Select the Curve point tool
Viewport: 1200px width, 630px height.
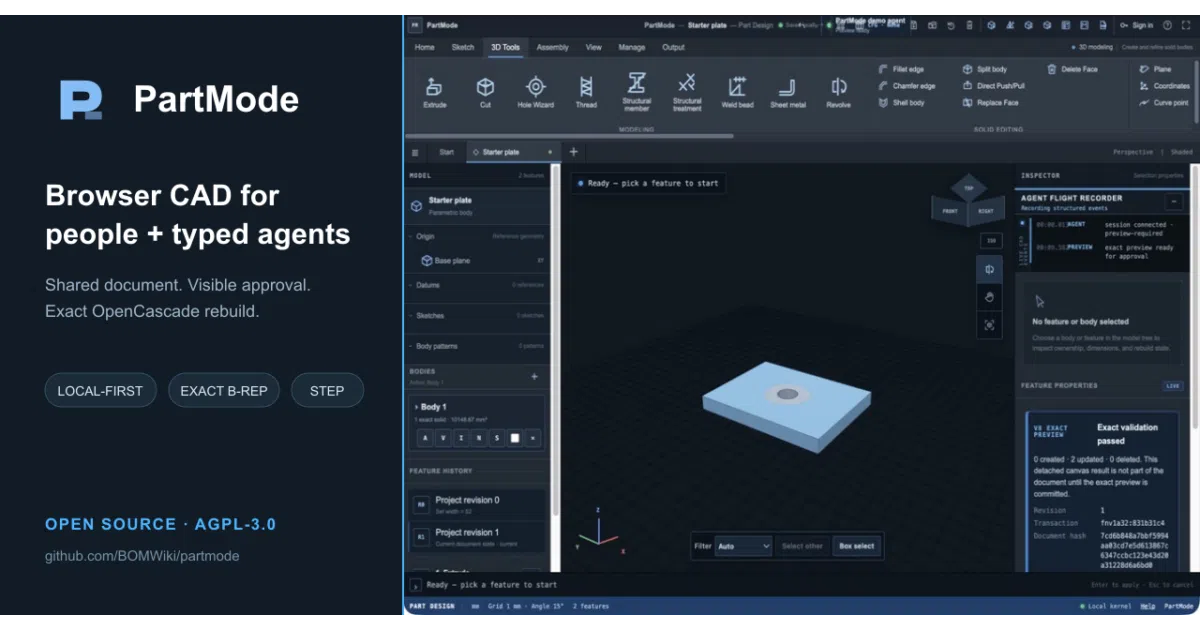[1164, 102]
